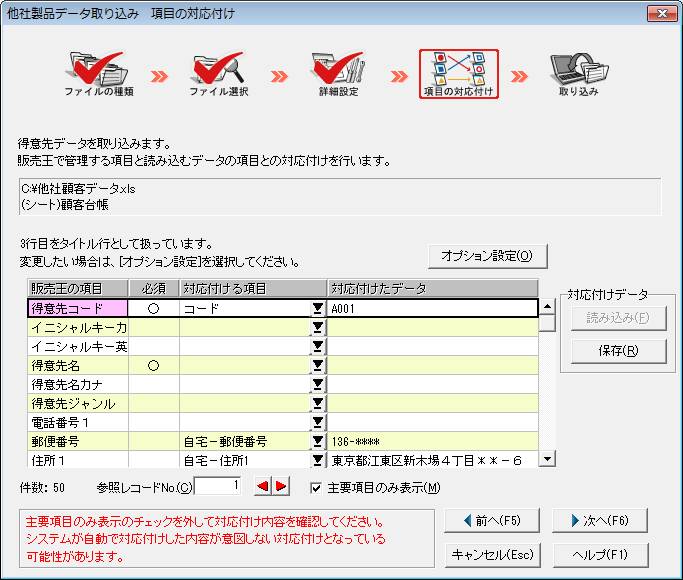The image size is (683, 580).
Task: Select the 得意先ジャンル cell
Action: pyautogui.click(x=78, y=403)
